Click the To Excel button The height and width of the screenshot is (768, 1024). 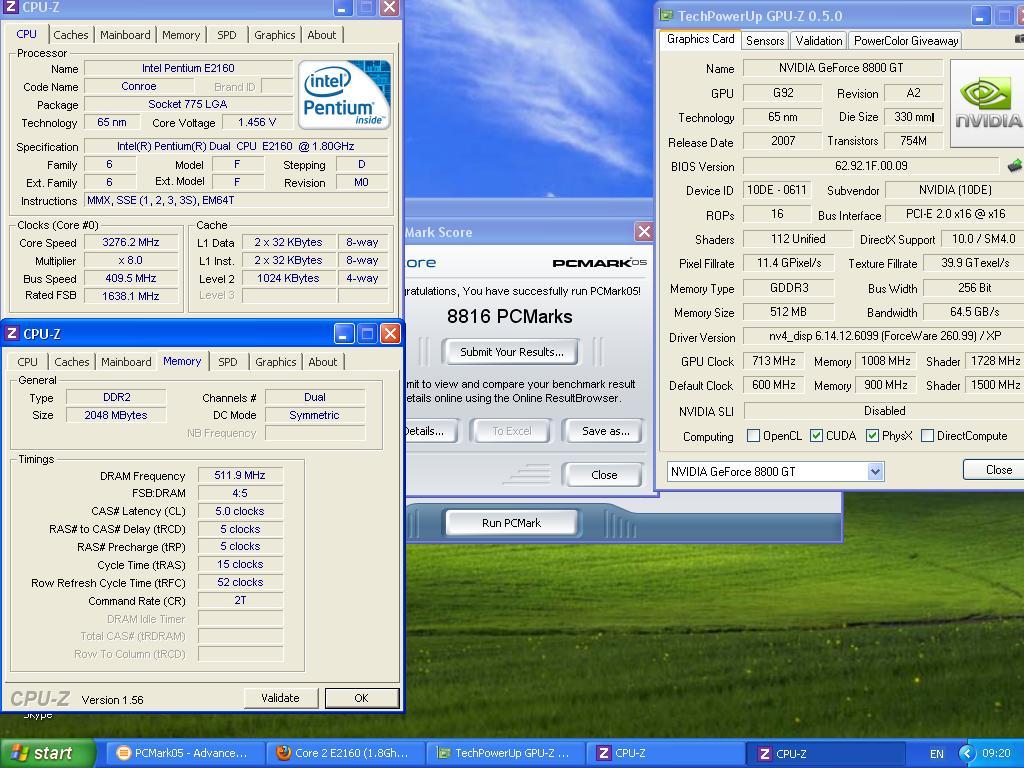[511, 431]
